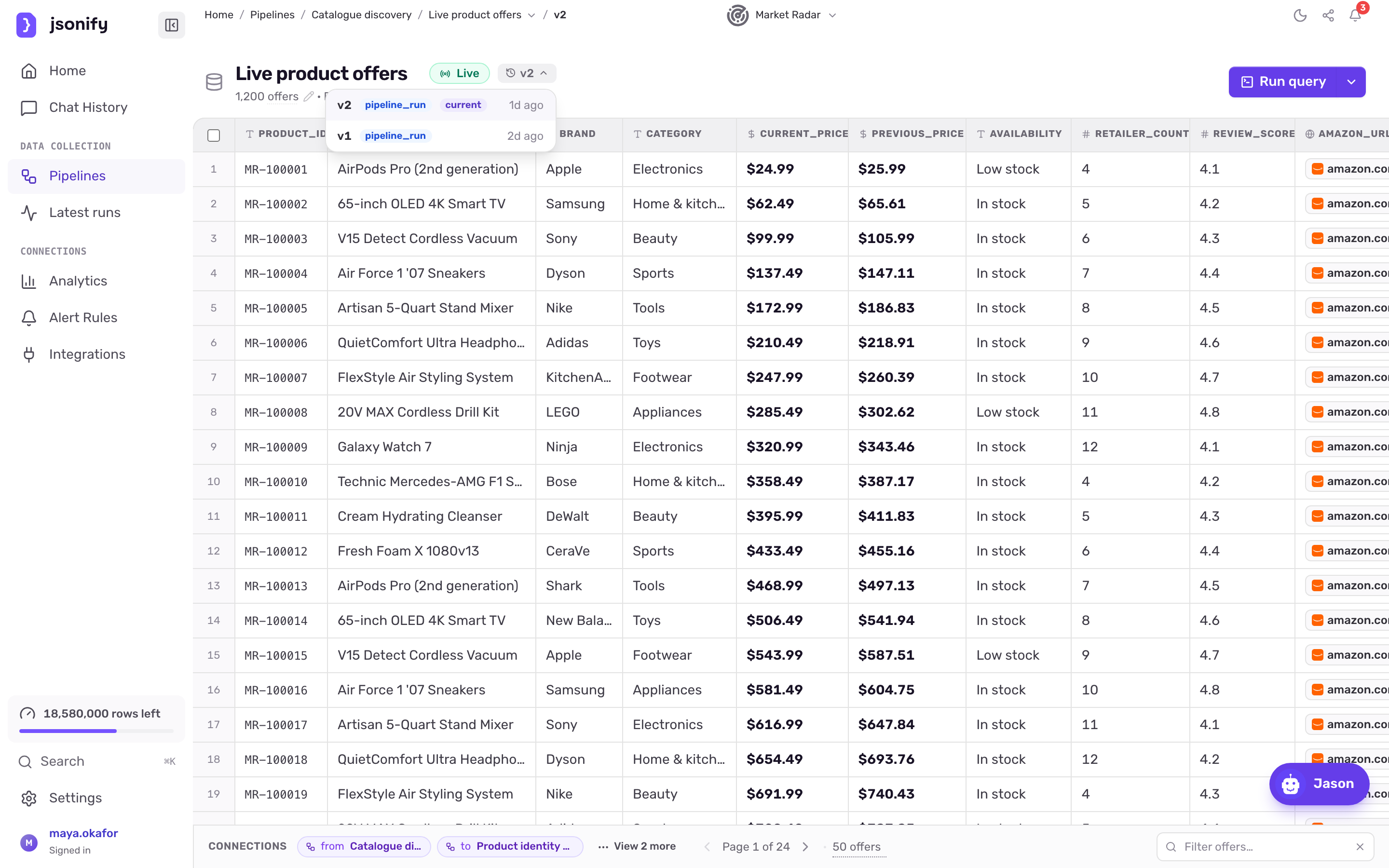Image resolution: width=1389 pixels, height=868 pixels.
Task: Sort by REVIEW_SCORE column
Action: pyautogui.click(x=1243, y=135)
